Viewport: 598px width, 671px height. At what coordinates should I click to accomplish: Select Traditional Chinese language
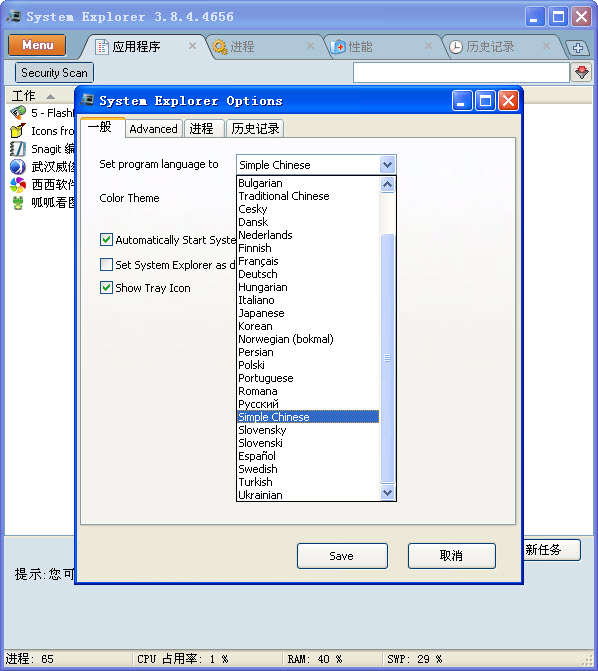(x=308, y=196)
